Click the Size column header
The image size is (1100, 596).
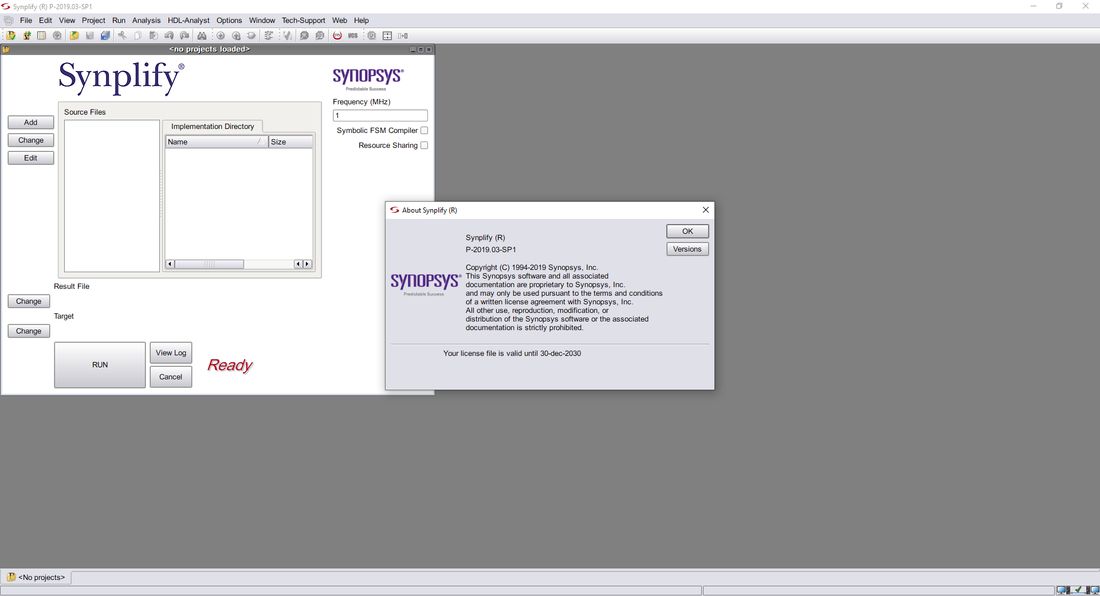point(290,142)
